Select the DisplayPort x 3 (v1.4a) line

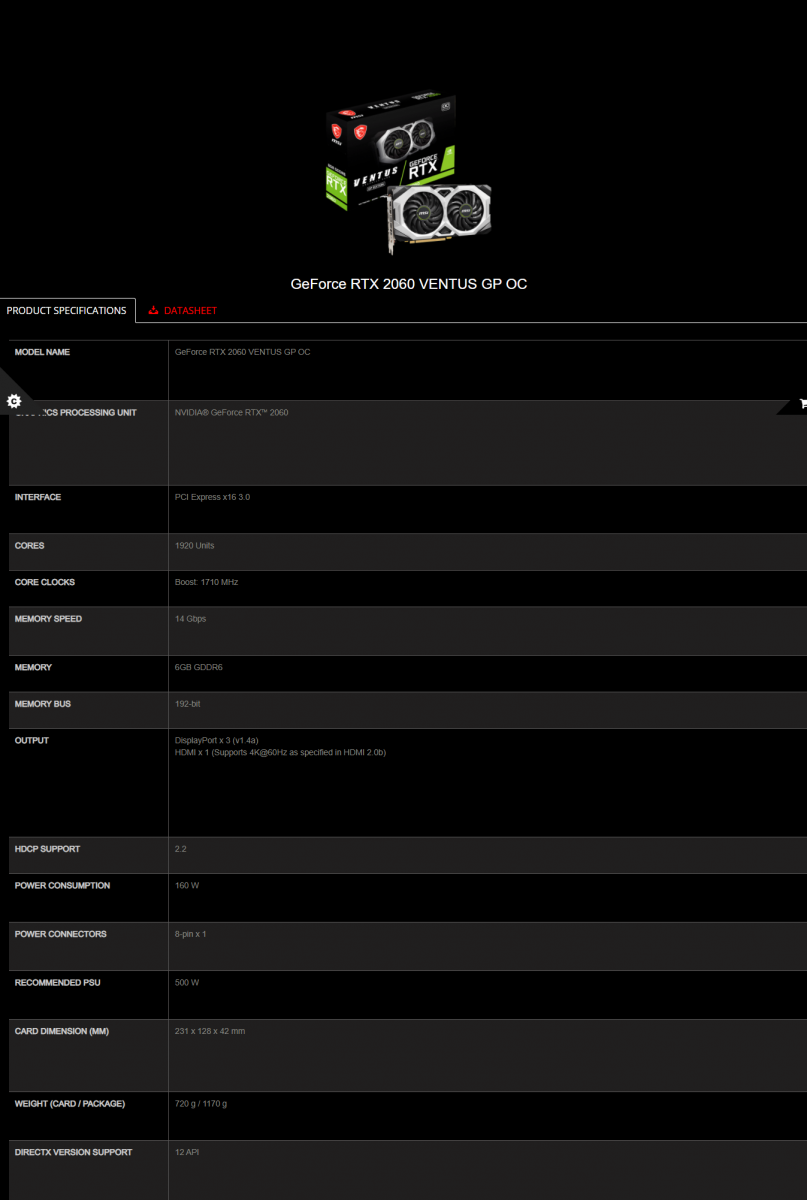pos(217,740)
